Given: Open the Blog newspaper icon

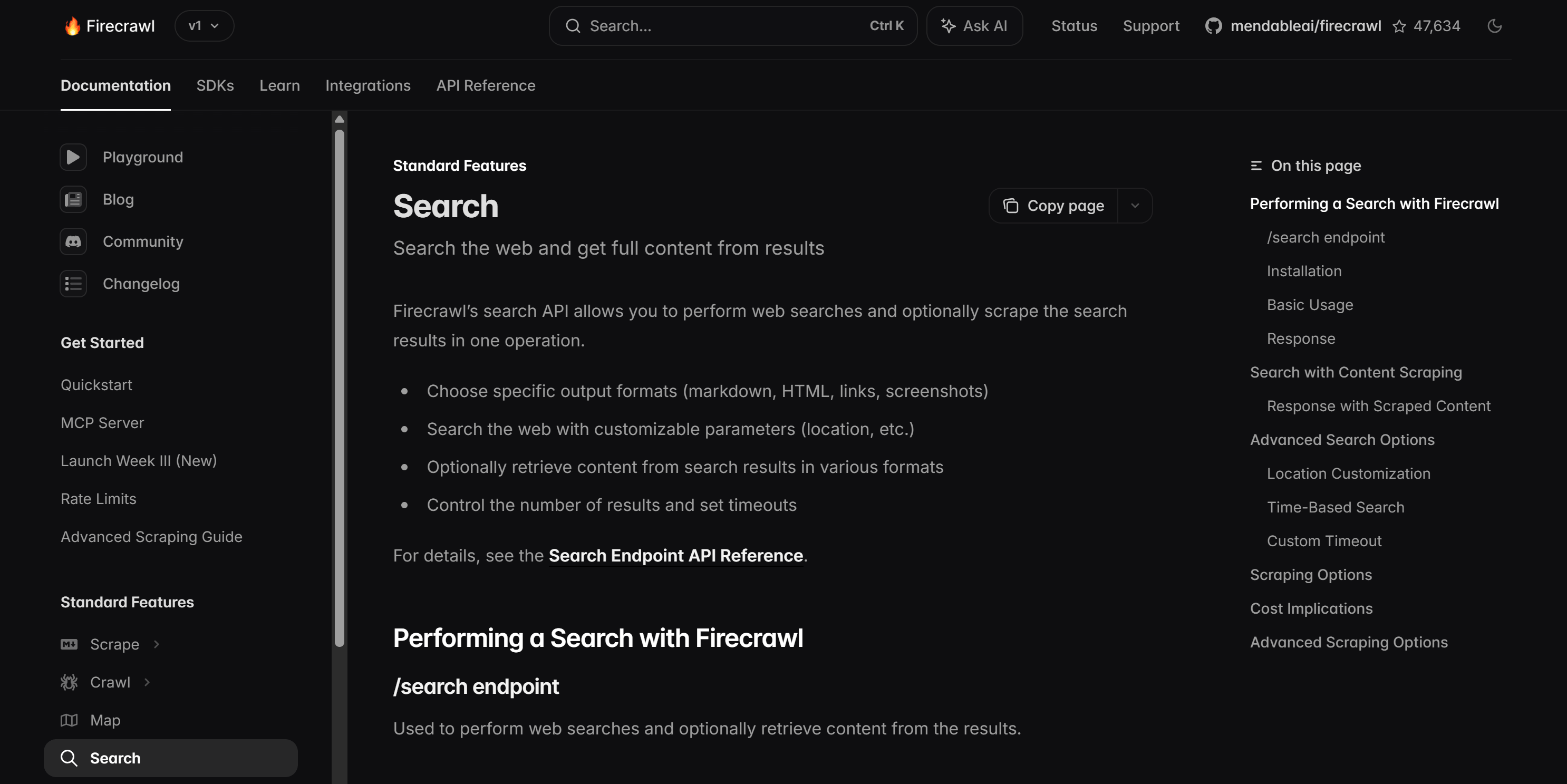Looking at the screenshot, I should click(73, 199).
